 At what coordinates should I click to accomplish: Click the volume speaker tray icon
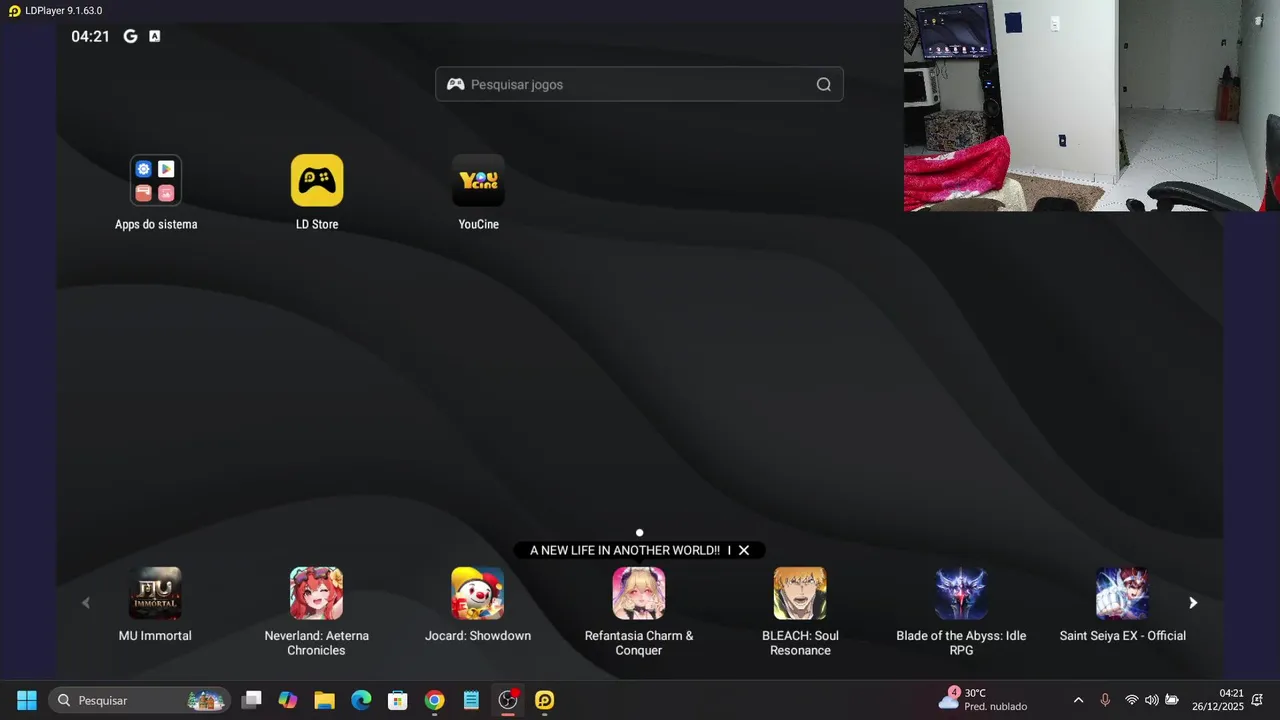point(1152,700)
